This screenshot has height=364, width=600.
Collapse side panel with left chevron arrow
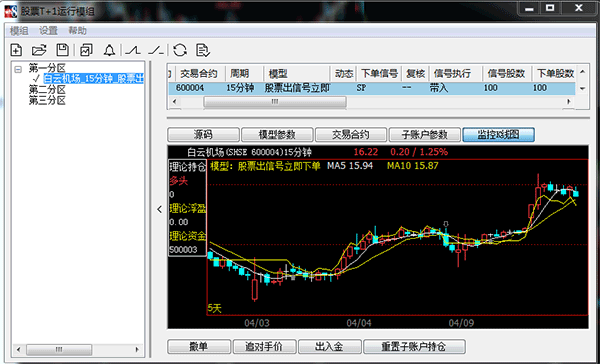(x=160, y=209)
